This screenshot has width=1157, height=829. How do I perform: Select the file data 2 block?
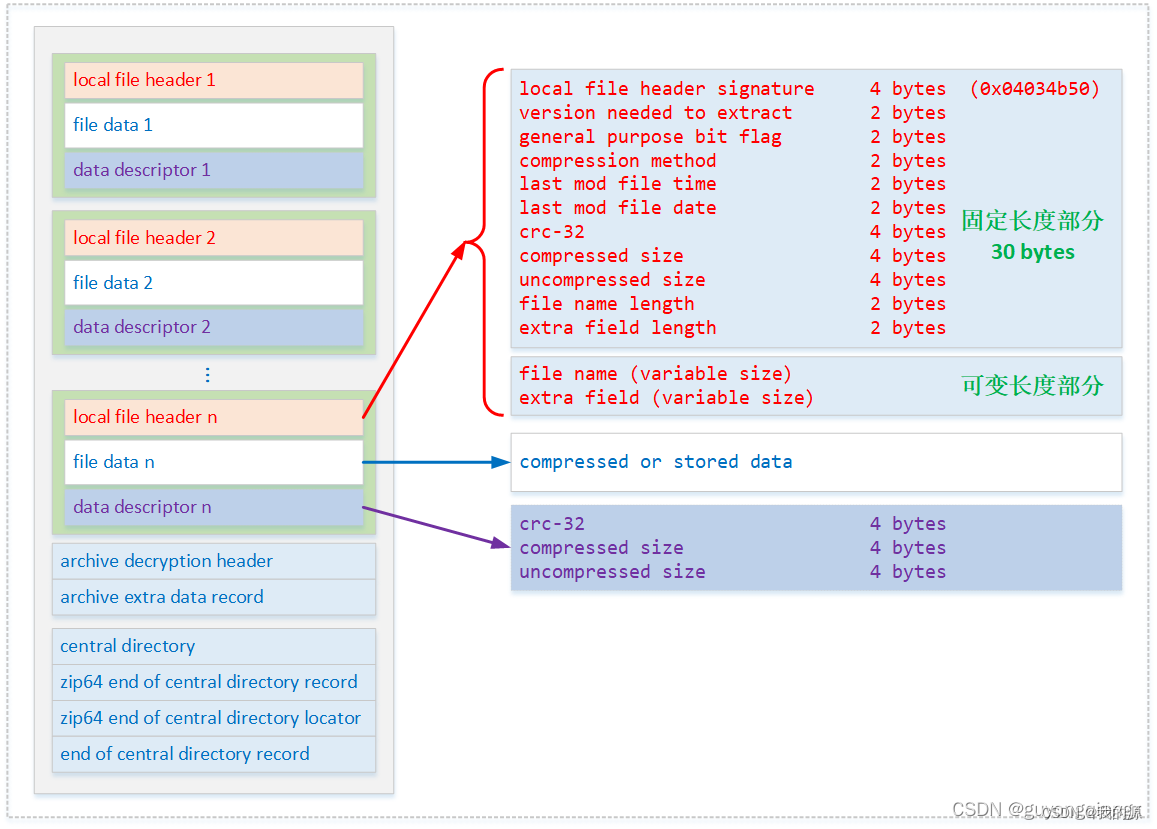[x=213, y=283]
